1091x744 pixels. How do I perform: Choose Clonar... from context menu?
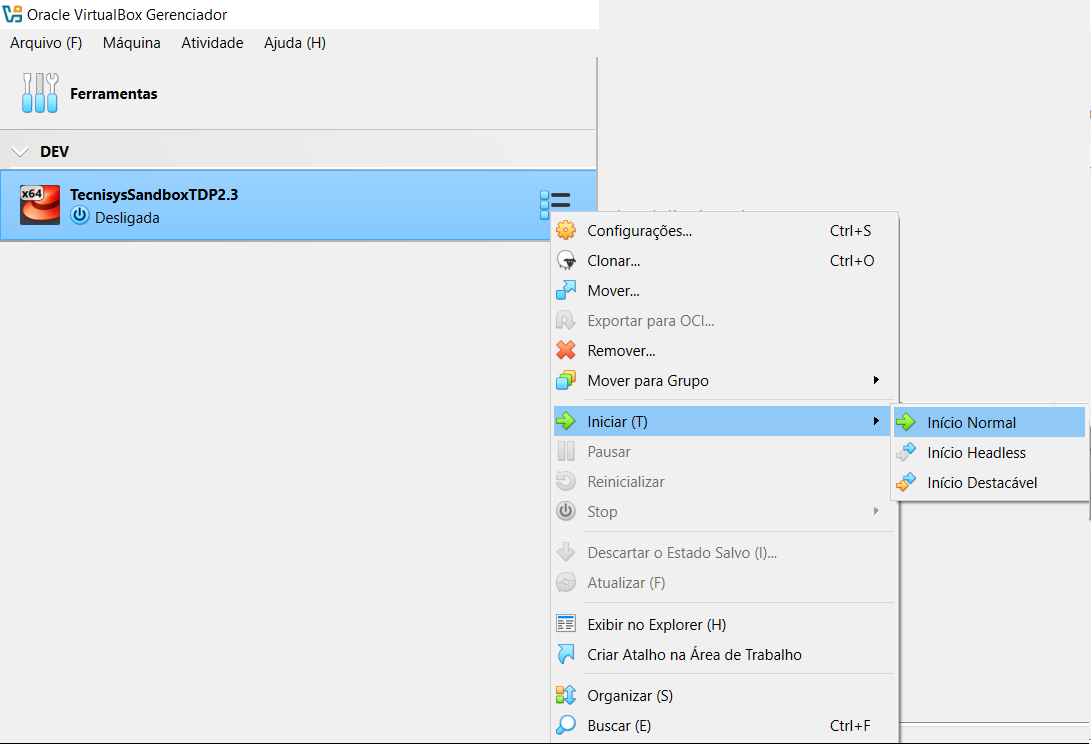click(722, 260)
